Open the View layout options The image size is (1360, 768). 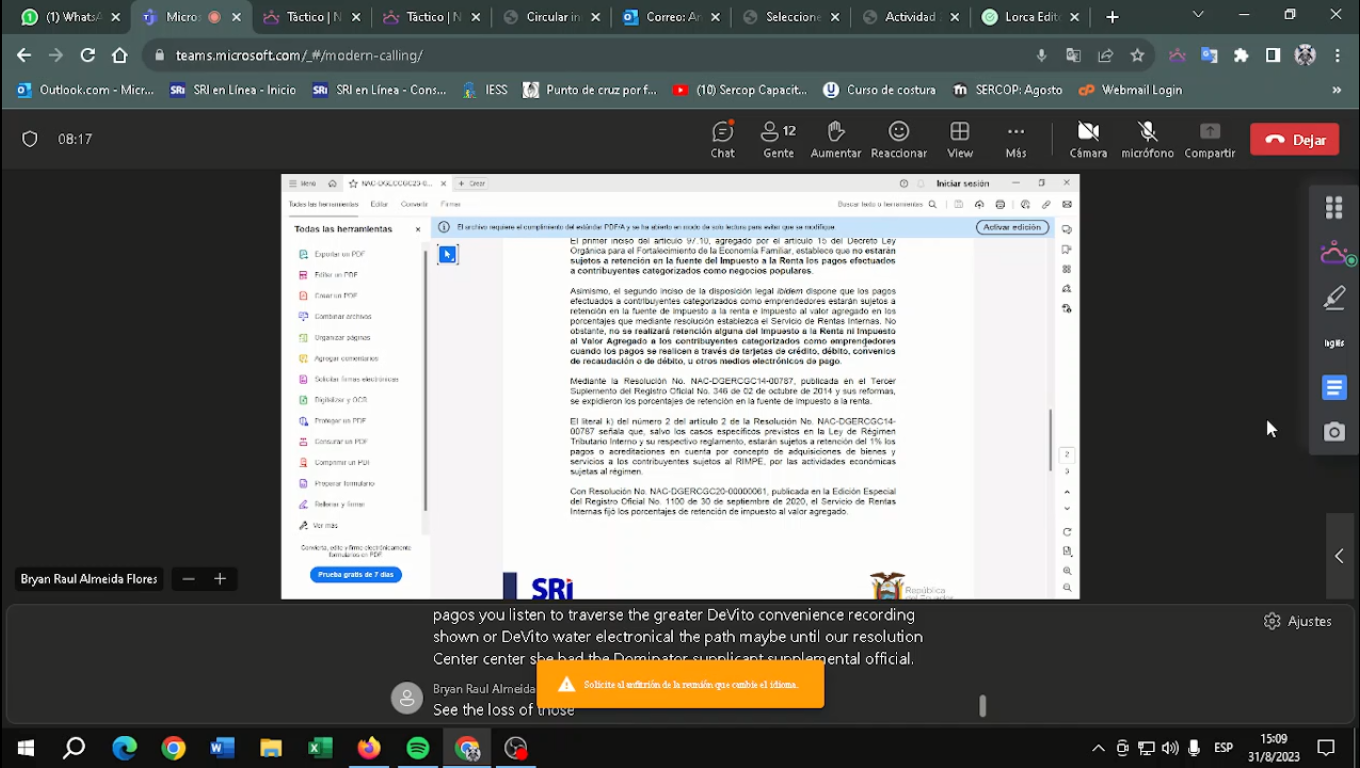point(960,139)
